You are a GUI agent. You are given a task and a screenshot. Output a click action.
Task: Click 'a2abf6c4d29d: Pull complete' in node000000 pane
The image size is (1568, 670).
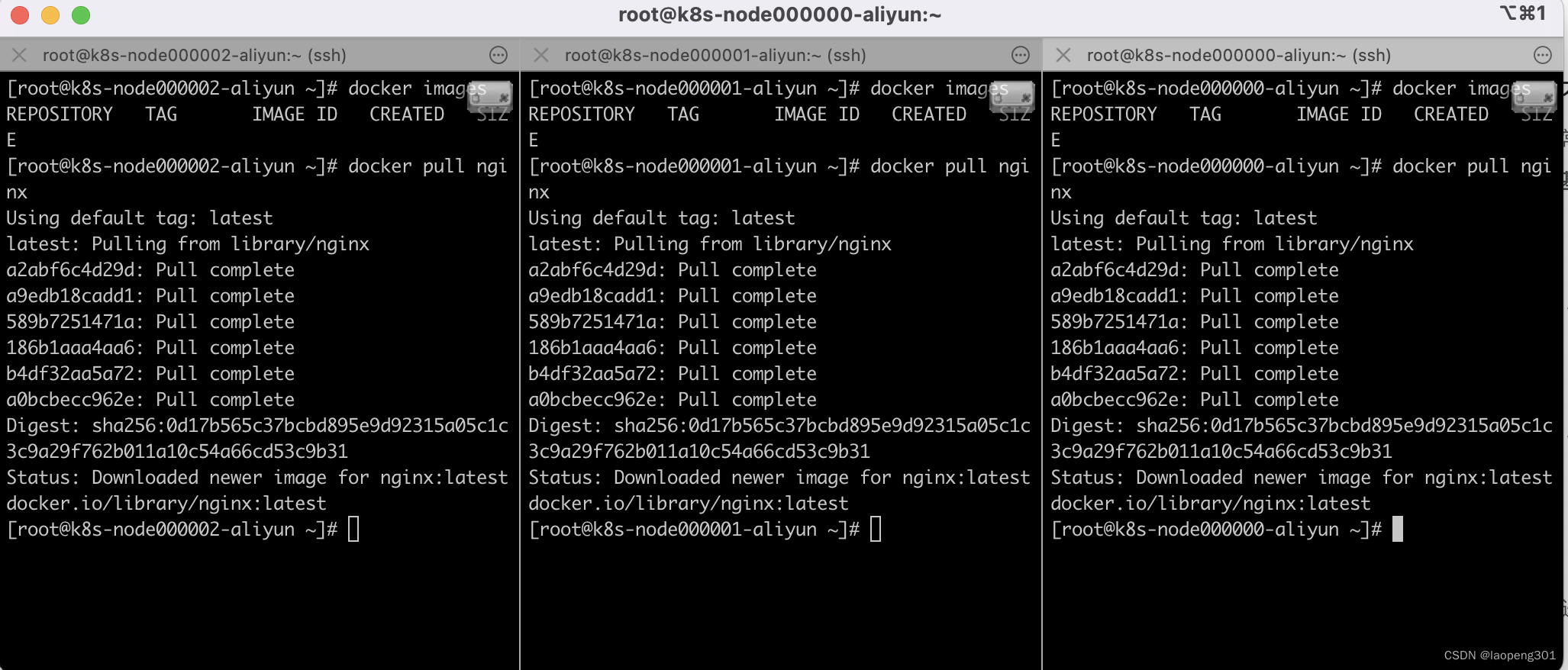pos(1195,270)
